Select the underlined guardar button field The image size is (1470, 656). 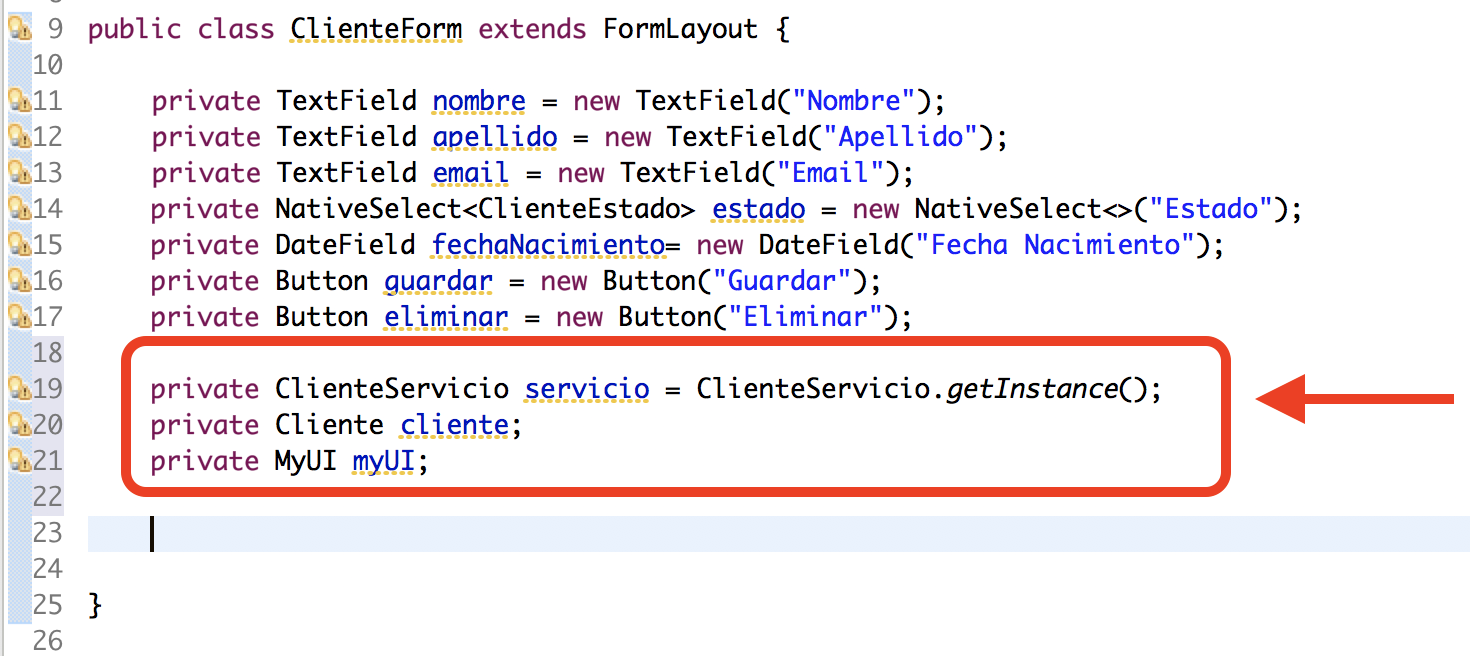[438, 281]
